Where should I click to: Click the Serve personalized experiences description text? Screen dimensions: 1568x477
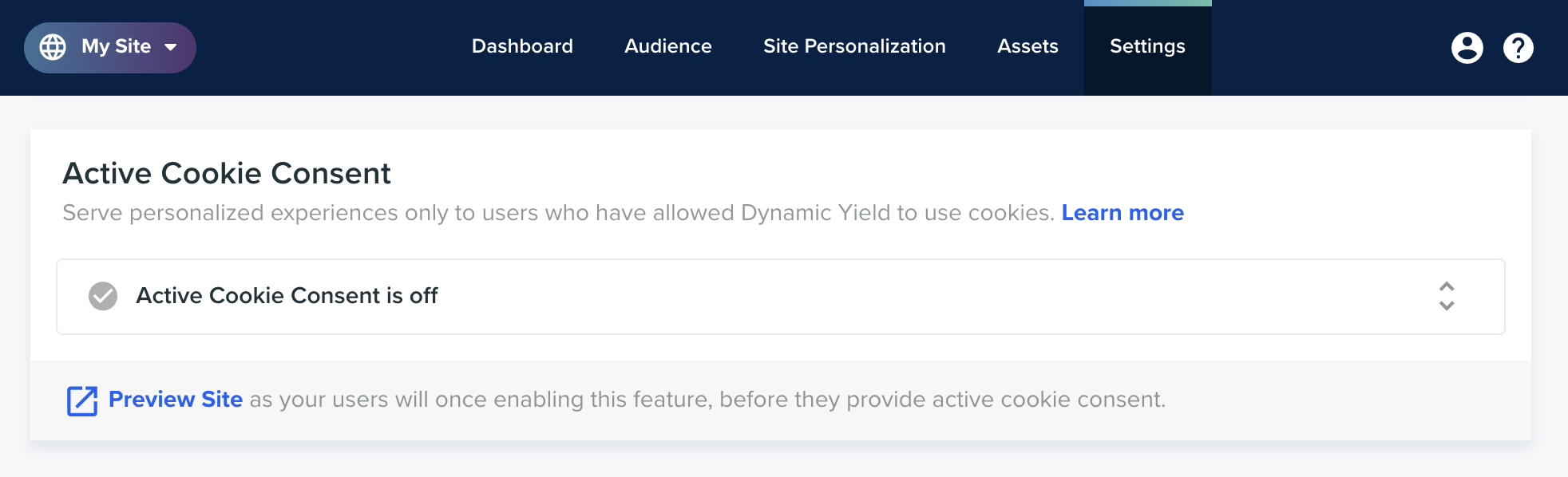tap(559, 213)
